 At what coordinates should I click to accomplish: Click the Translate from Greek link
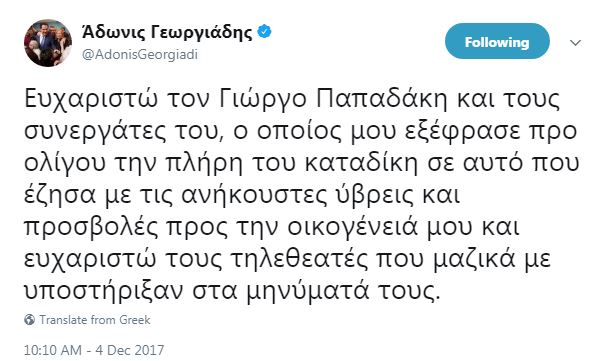click(x=95, y=320)
